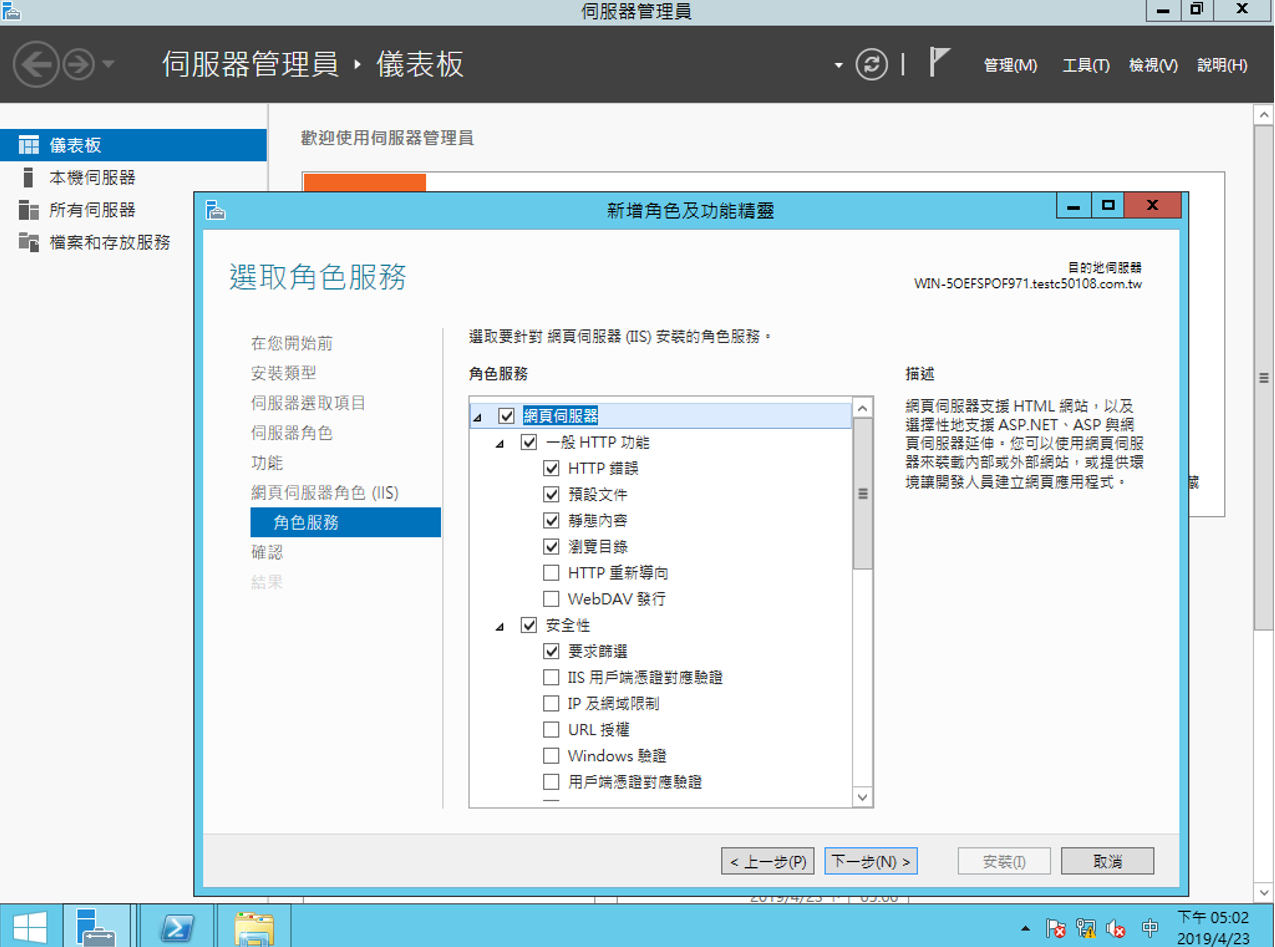Click the forward navigation arrow in Server Manager
1275x947 pixels.
[77, 65]
